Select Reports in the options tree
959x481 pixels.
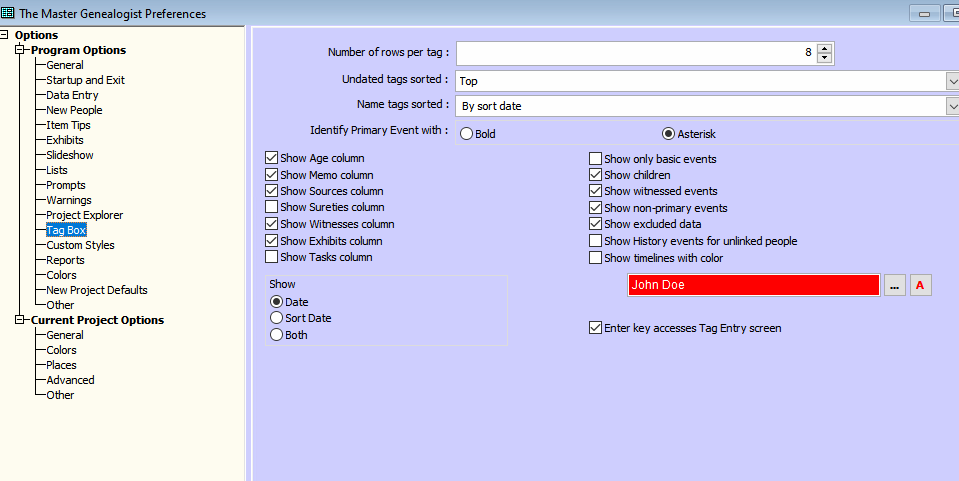click(65, 260)
